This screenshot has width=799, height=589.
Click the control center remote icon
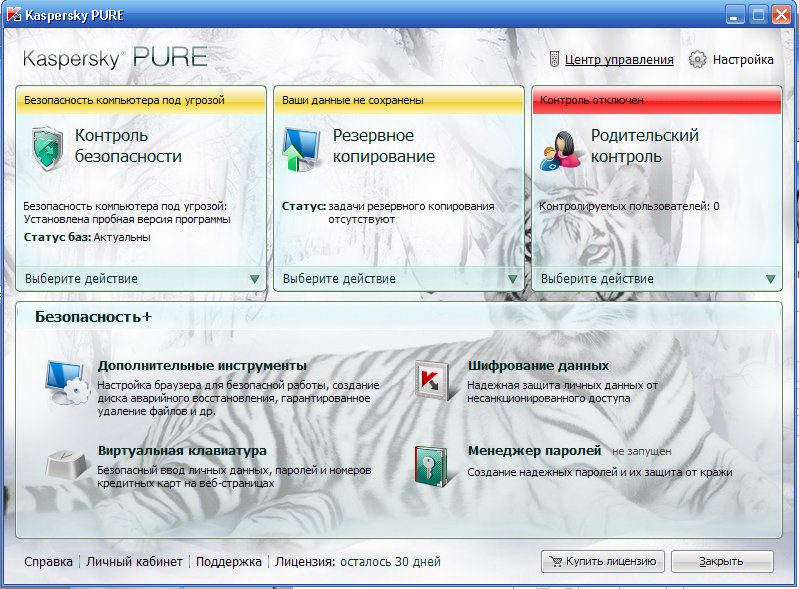click(554, 59)
